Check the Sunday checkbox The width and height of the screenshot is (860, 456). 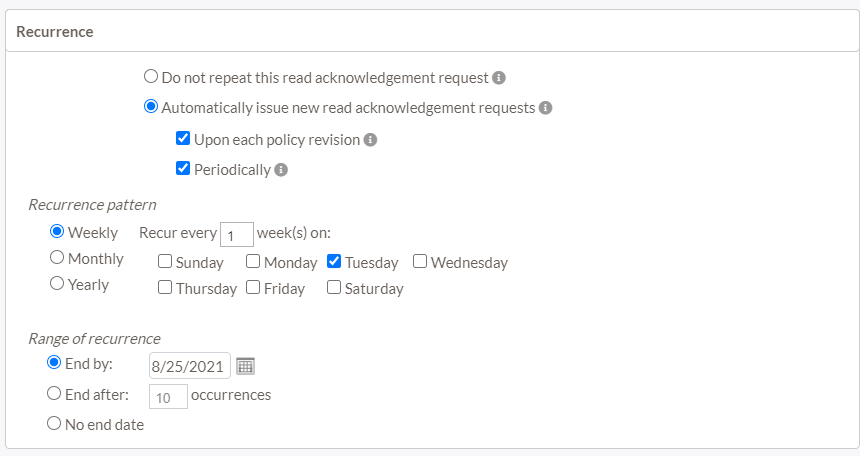tap(165, 263)
